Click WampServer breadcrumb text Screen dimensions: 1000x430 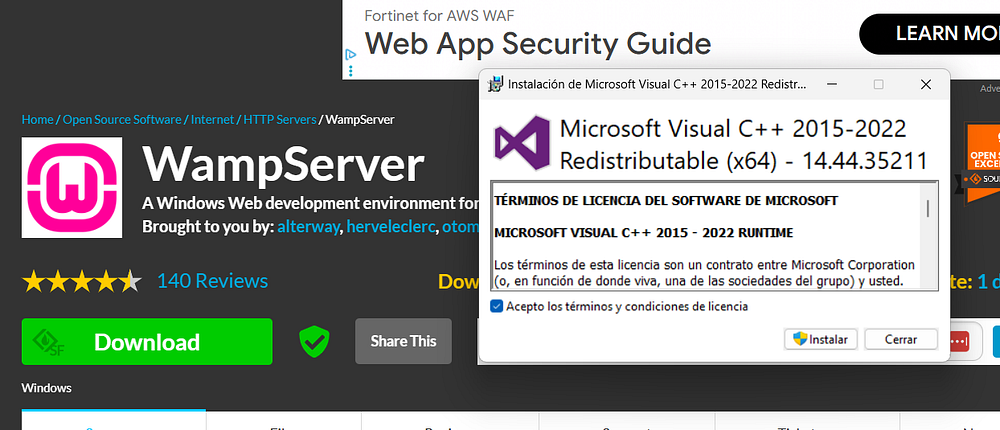(360, 119)
